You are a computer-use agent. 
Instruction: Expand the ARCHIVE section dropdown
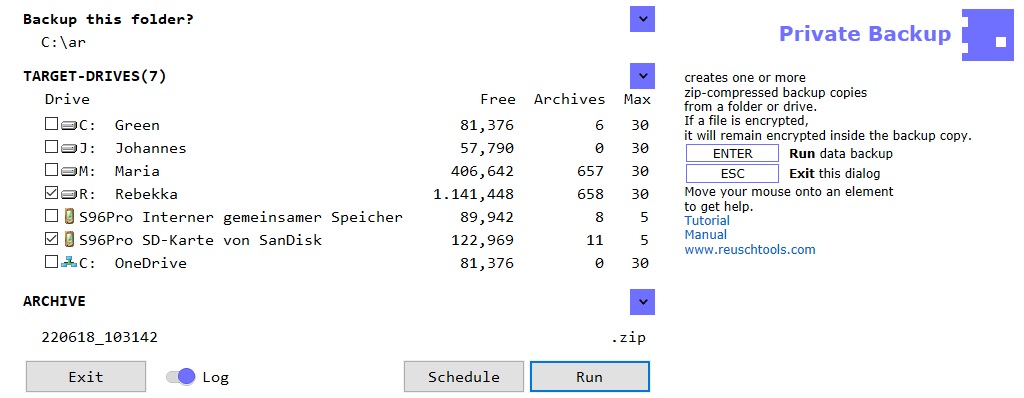click(643, 302)
